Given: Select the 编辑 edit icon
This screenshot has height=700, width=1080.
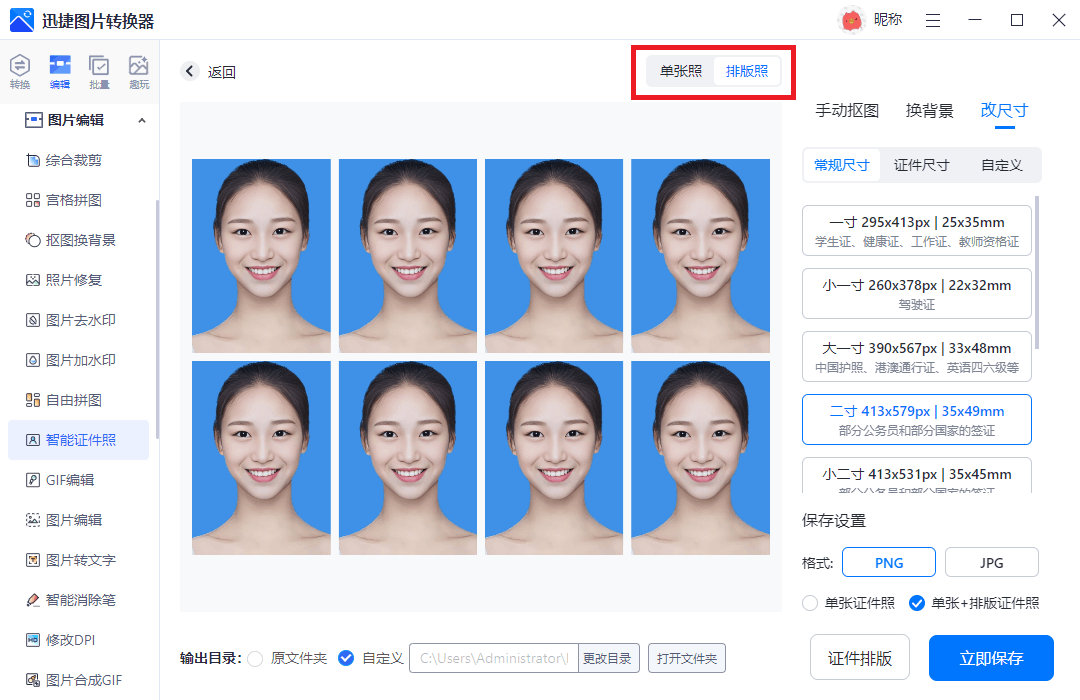Looking at the screenshot, I should [60, 72].
